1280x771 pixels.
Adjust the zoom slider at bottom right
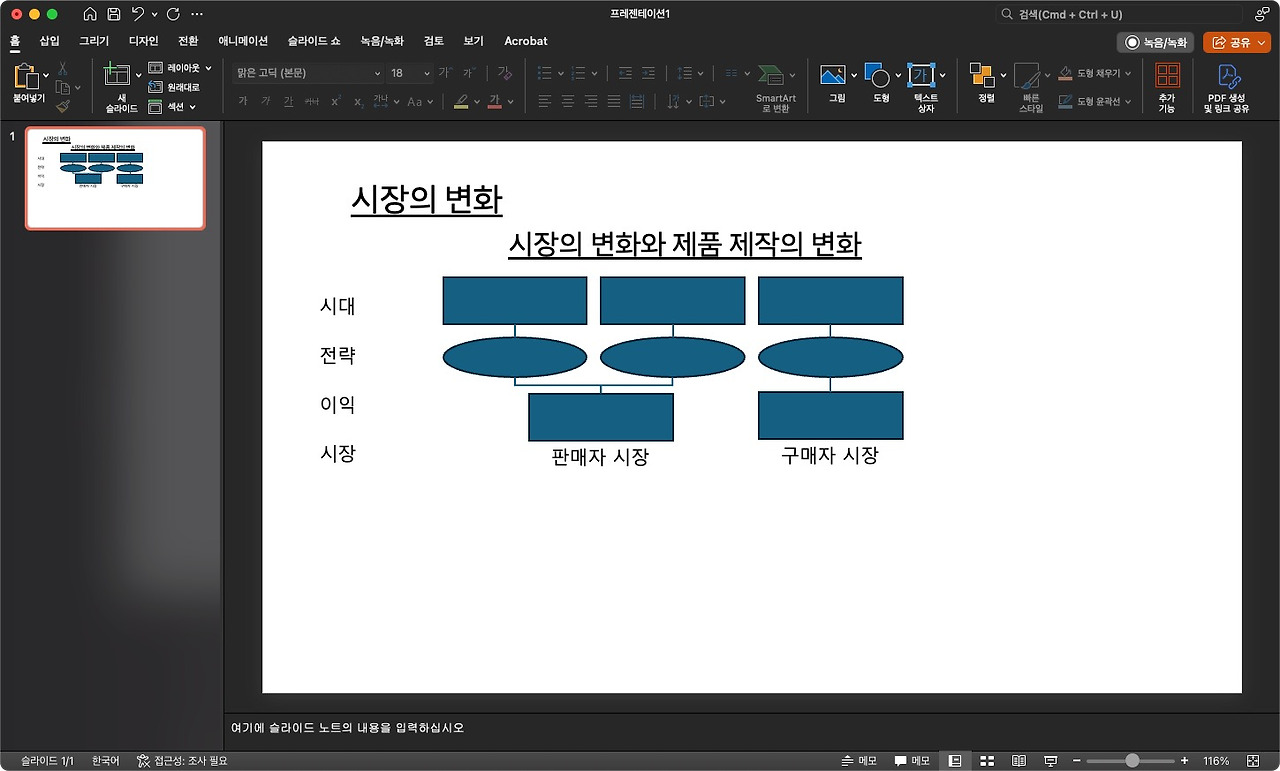point(1132,760)
